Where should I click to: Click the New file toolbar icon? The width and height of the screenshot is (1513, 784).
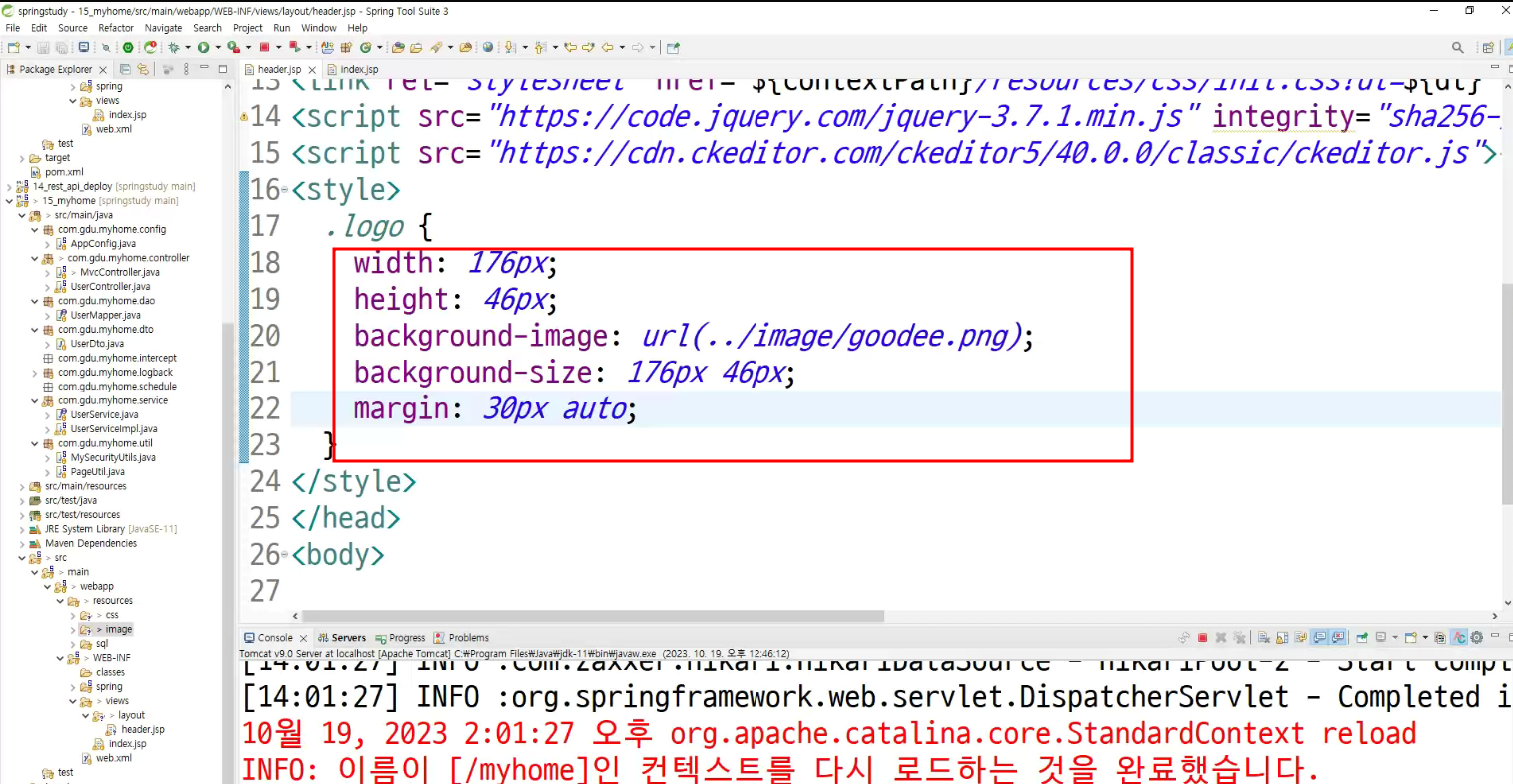point(14,47)
